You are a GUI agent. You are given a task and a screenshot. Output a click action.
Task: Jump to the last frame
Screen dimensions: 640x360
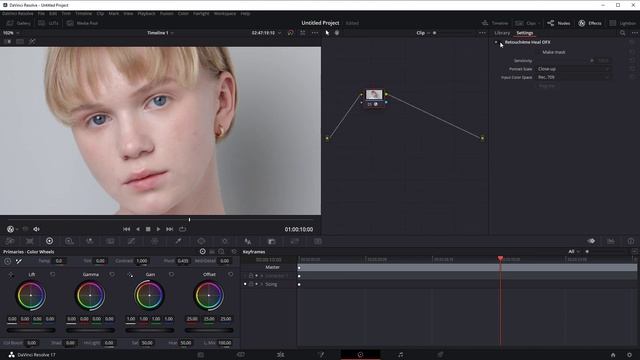point(169,229)
